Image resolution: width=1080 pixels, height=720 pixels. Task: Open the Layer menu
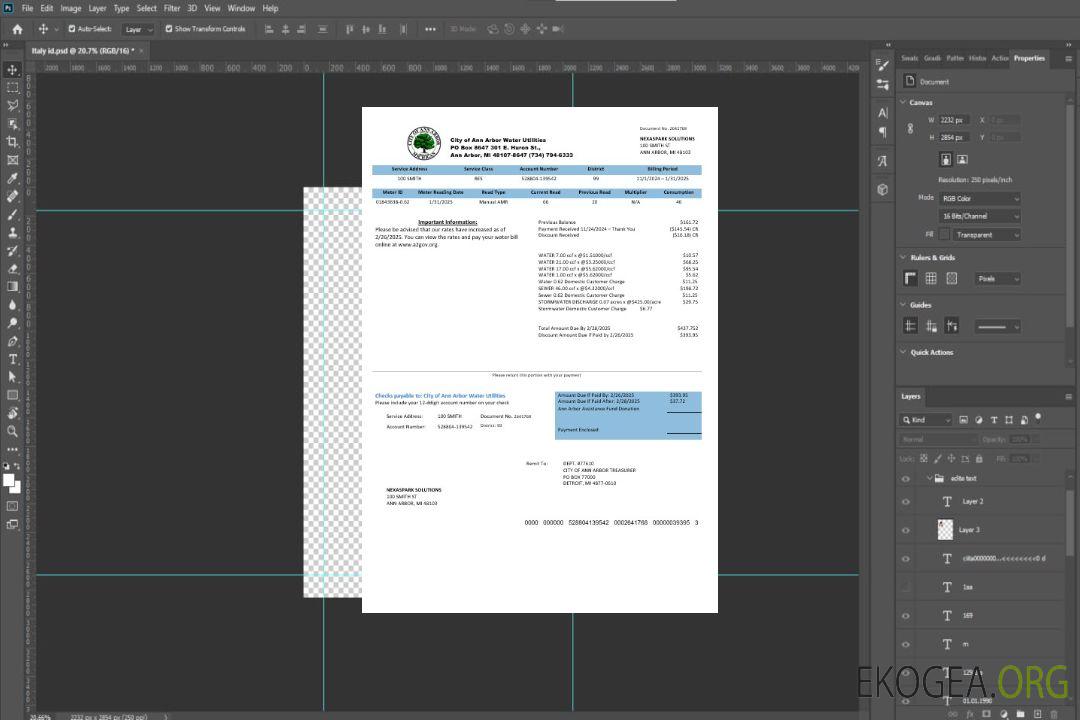pos(97,8)
